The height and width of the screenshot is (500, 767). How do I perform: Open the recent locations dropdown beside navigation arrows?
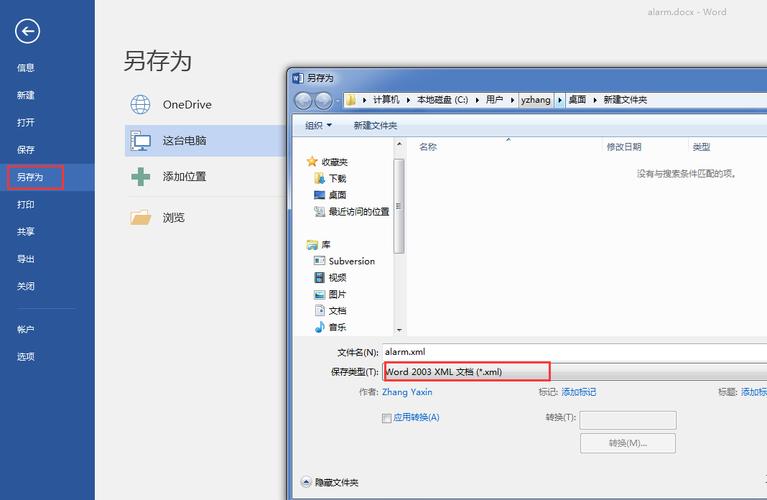pyautogui.click(x=338, y=101)
